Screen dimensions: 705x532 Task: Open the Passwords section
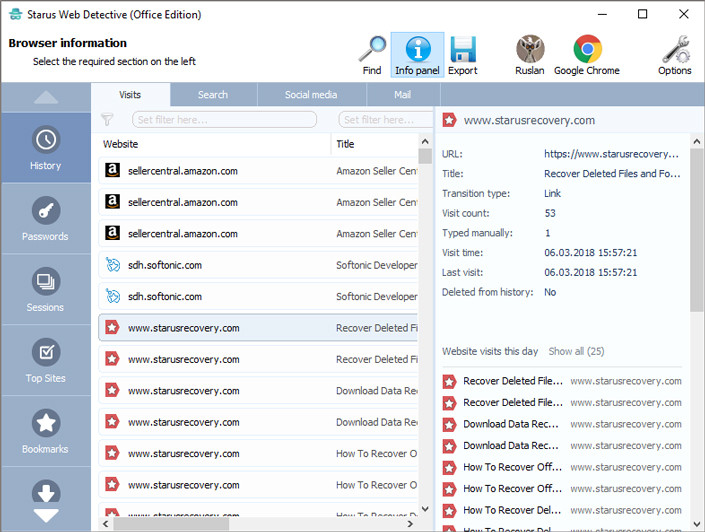[45, 219]
